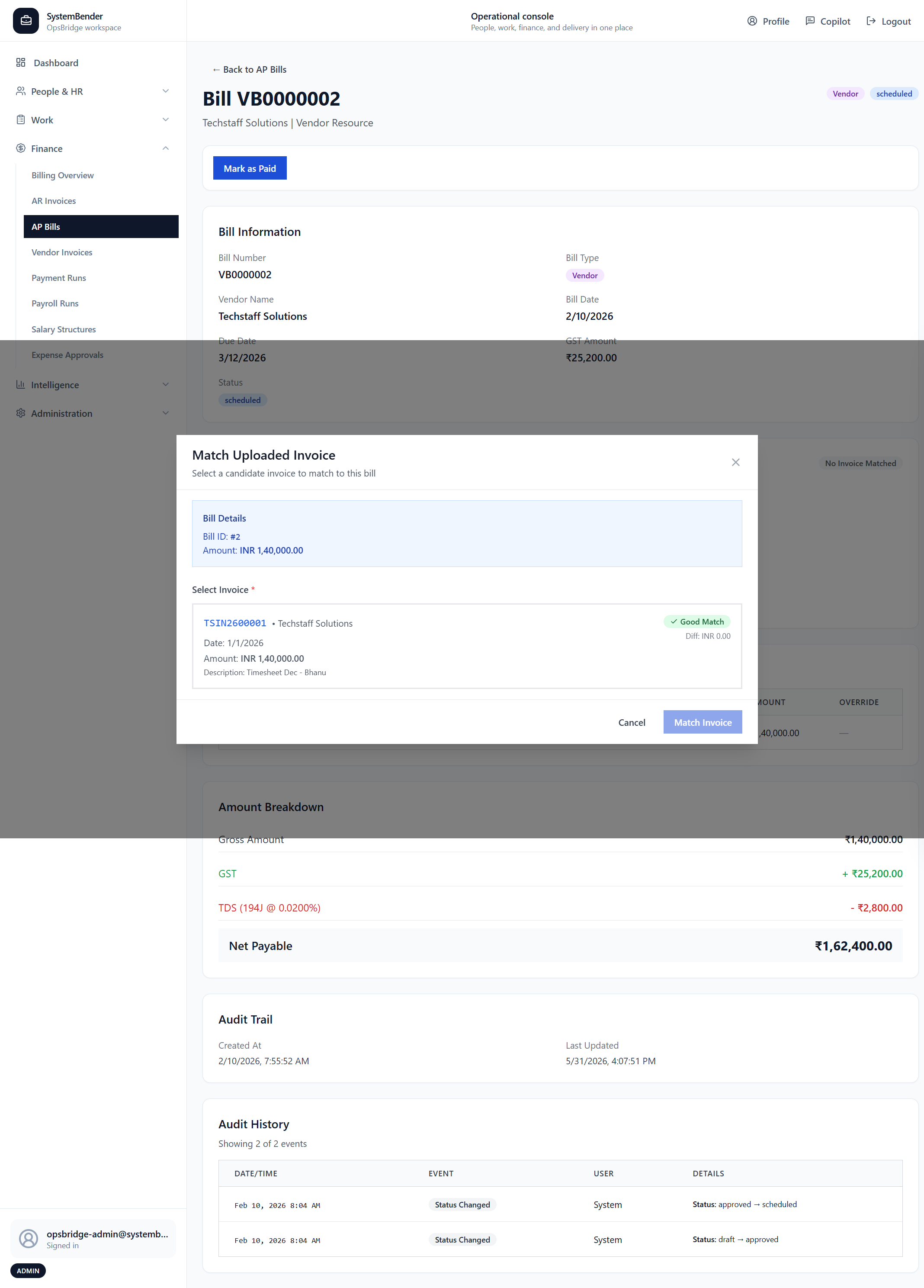Screen dimensions: 924x1288
Task: Select AP Bills in the sidebar
Action: (x=101, y=227)
